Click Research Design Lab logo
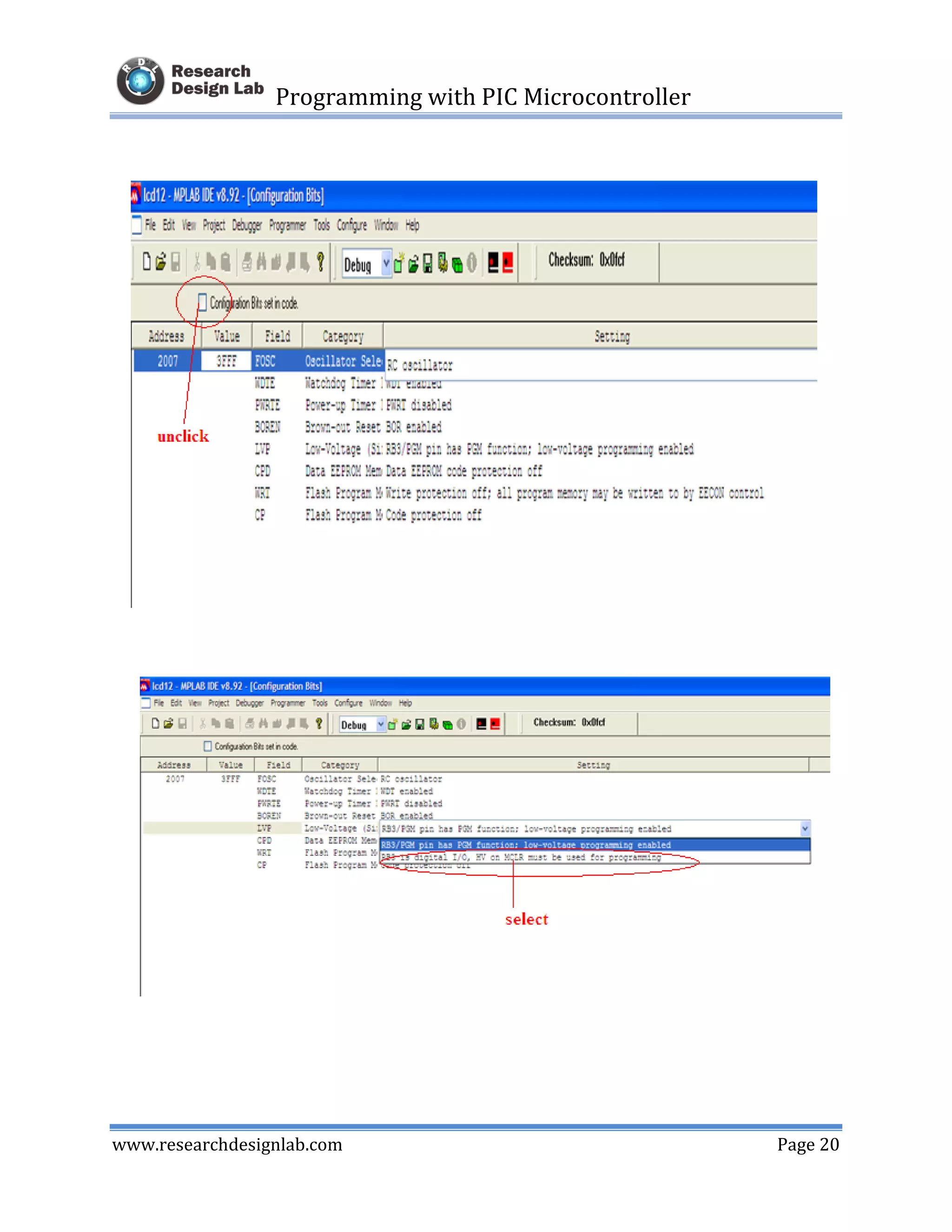952x1232 pixels. [x=190, y=81]
